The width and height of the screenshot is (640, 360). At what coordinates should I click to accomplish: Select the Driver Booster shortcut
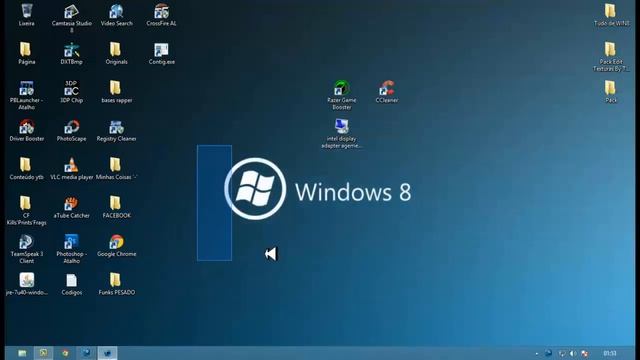point(27,127)
